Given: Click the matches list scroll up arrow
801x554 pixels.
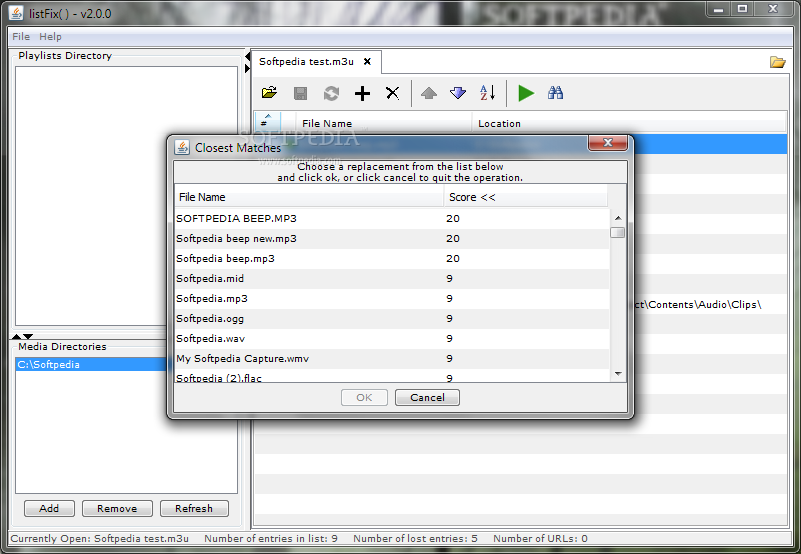Looking at the screenshot, I should tap(618, 218).
